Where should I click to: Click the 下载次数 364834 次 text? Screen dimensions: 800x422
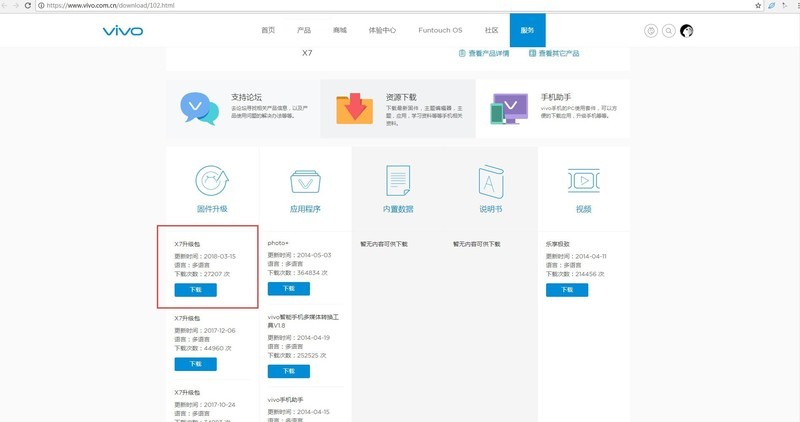click(297, 273)
